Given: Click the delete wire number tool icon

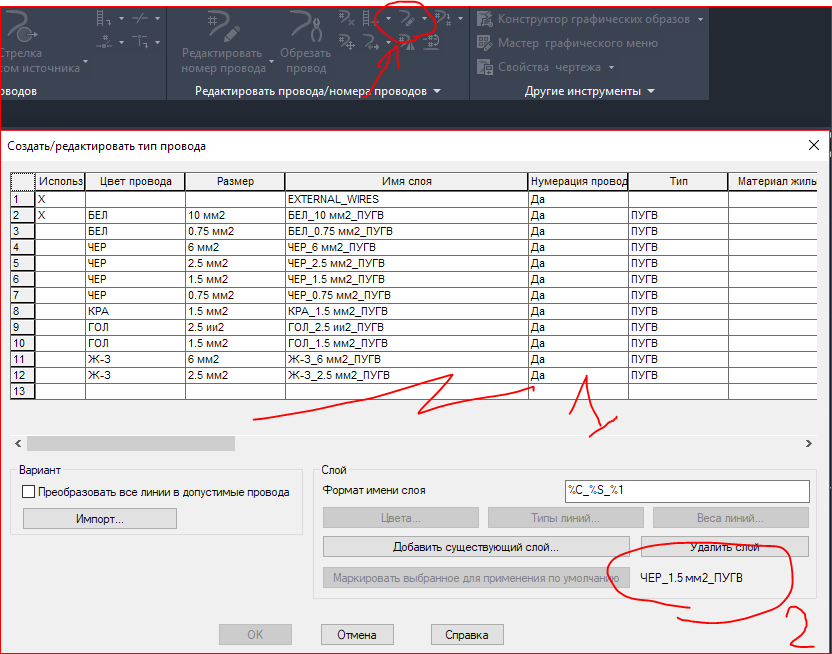Looking at the screenshot, I should click(345, 17).
